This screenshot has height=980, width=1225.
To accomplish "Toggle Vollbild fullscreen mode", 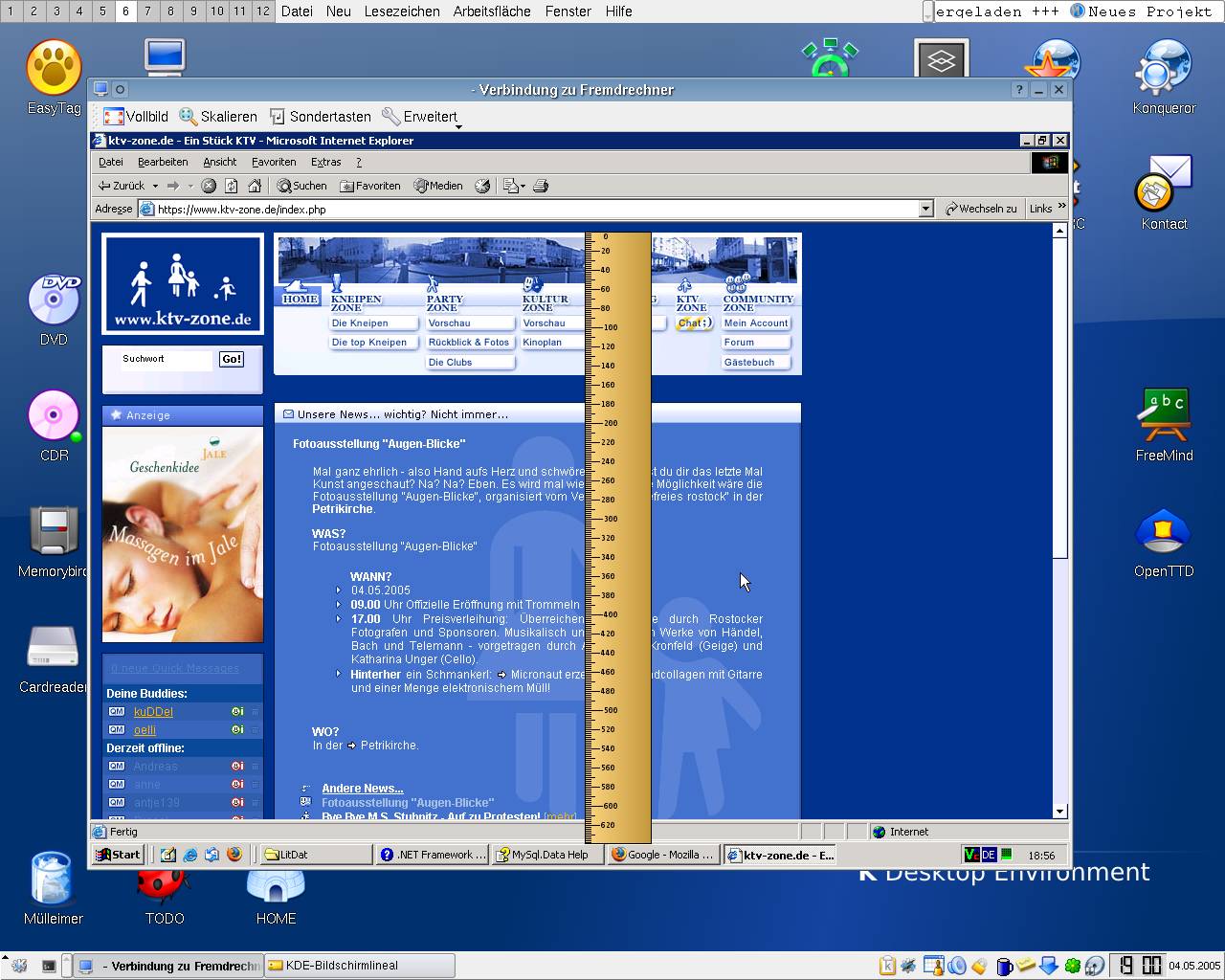I will tap(136, 117).
